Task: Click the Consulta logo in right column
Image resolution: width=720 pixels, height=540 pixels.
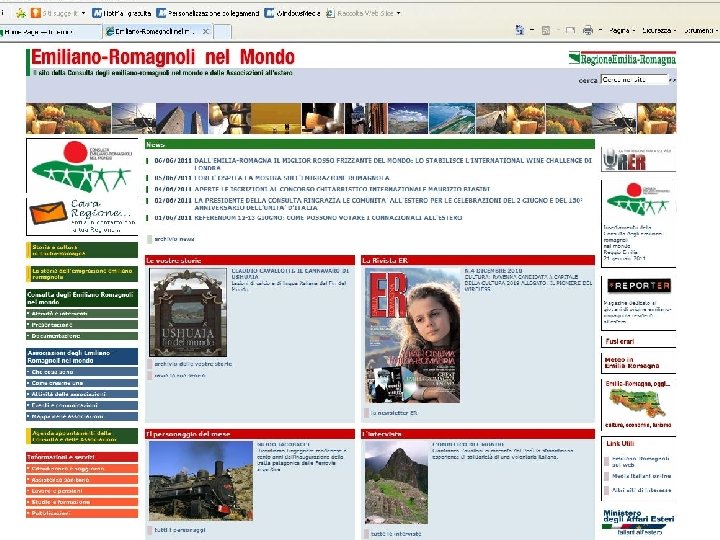Action: 638,200
